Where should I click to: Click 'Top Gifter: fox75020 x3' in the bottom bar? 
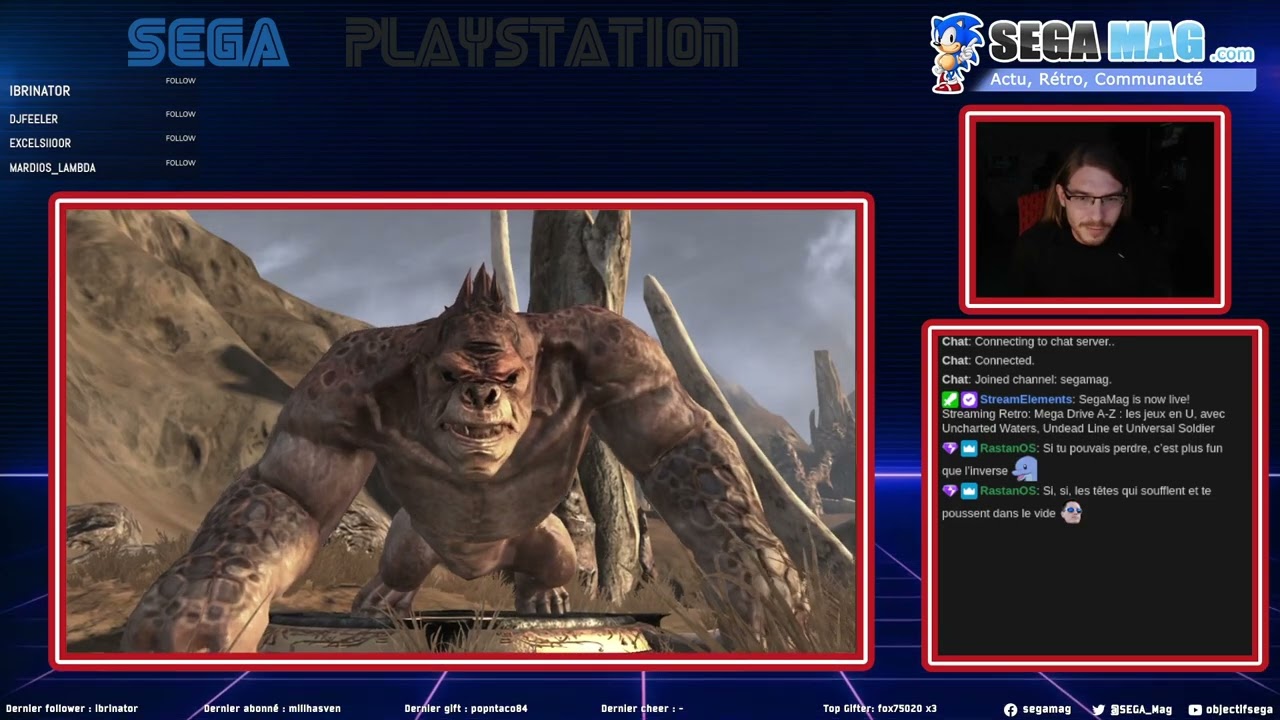pos(880,709)
